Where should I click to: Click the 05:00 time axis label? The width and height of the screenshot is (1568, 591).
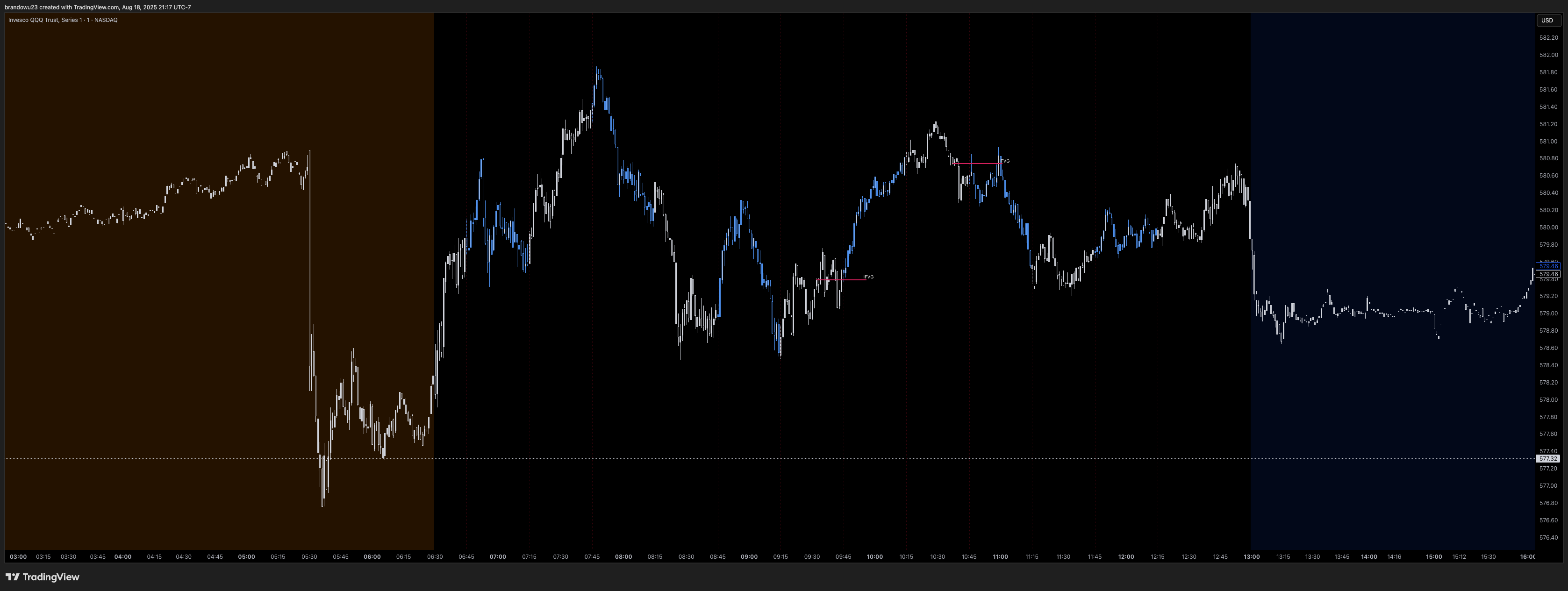[246, 557]
